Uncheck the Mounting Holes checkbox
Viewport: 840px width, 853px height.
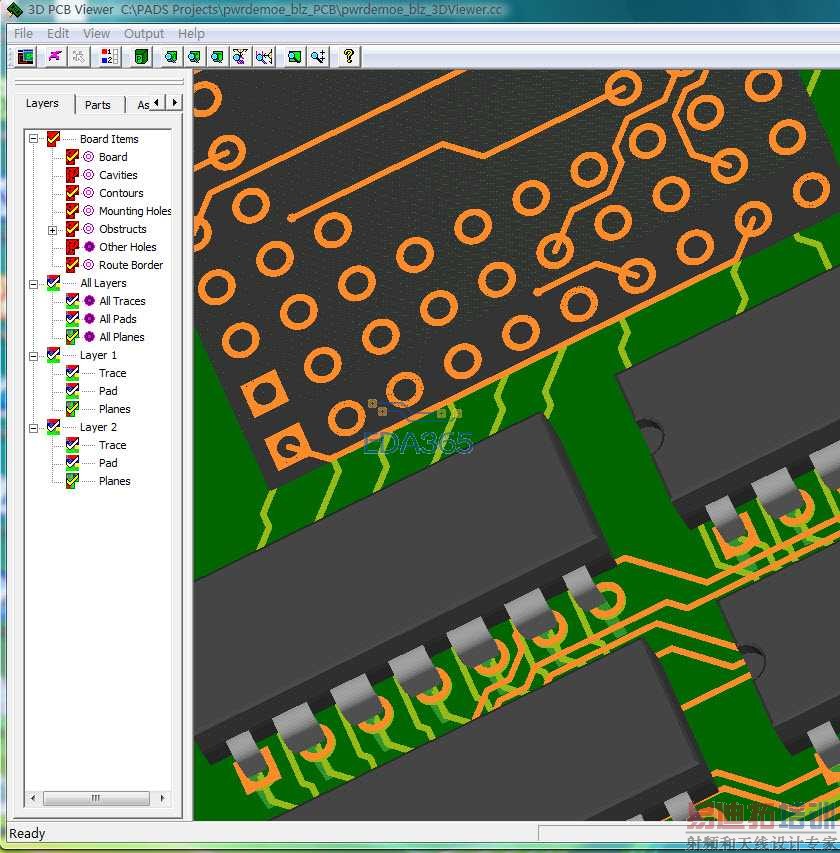72,211
